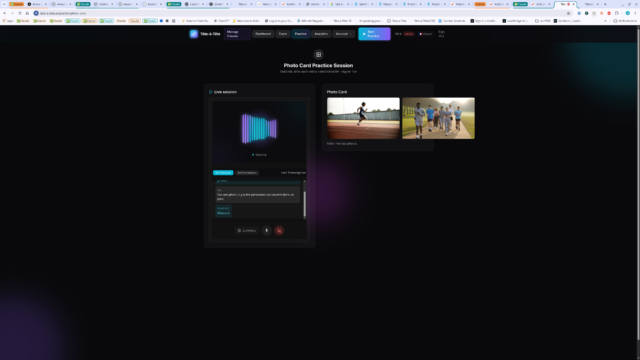
Task: Open the browser extensions puzzle icon
Action: click(617, 13)
